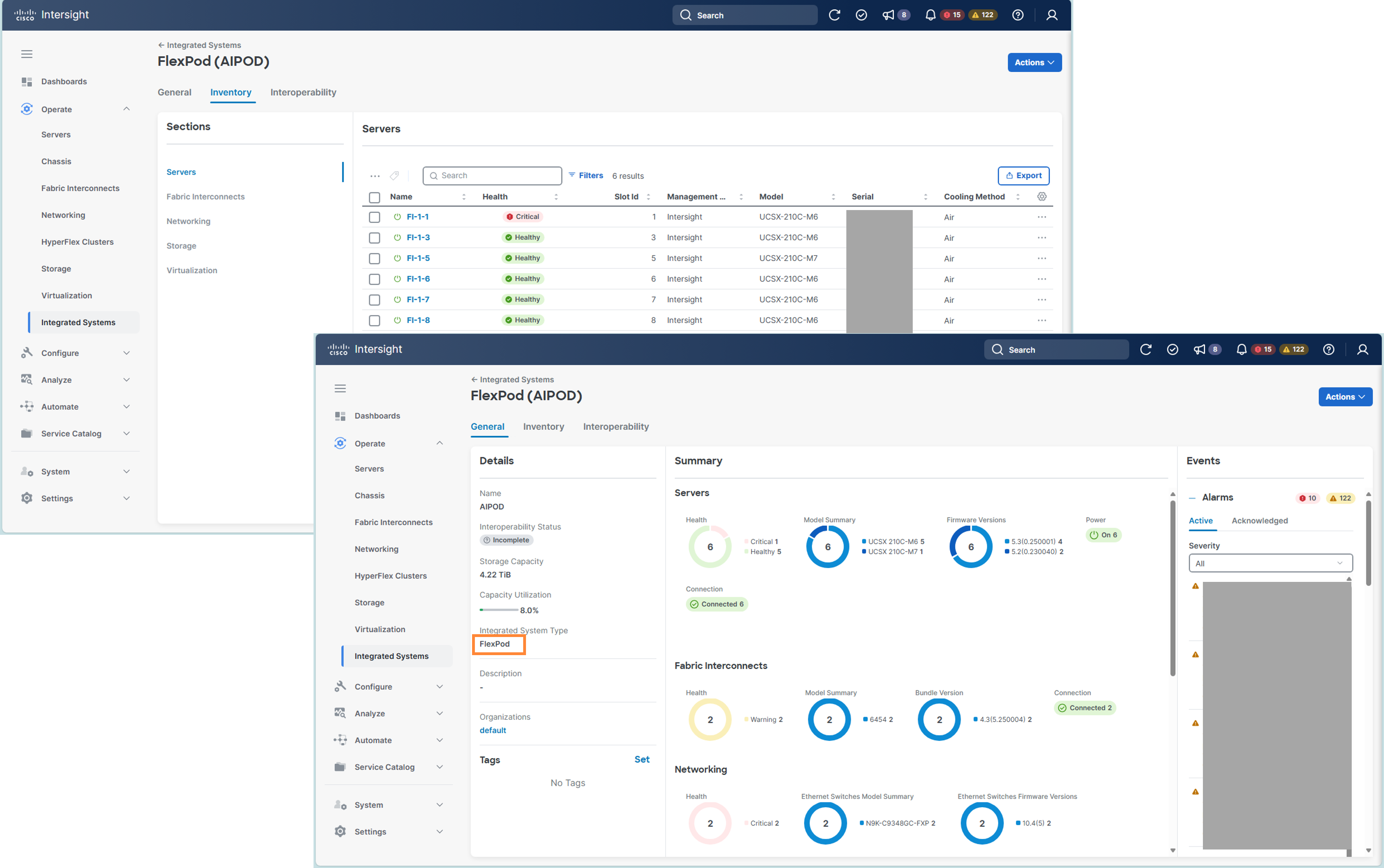The image size is (1384, 868).
Task: Select the checkbox for server FI-1-3
Action: [x=374, y=238]
